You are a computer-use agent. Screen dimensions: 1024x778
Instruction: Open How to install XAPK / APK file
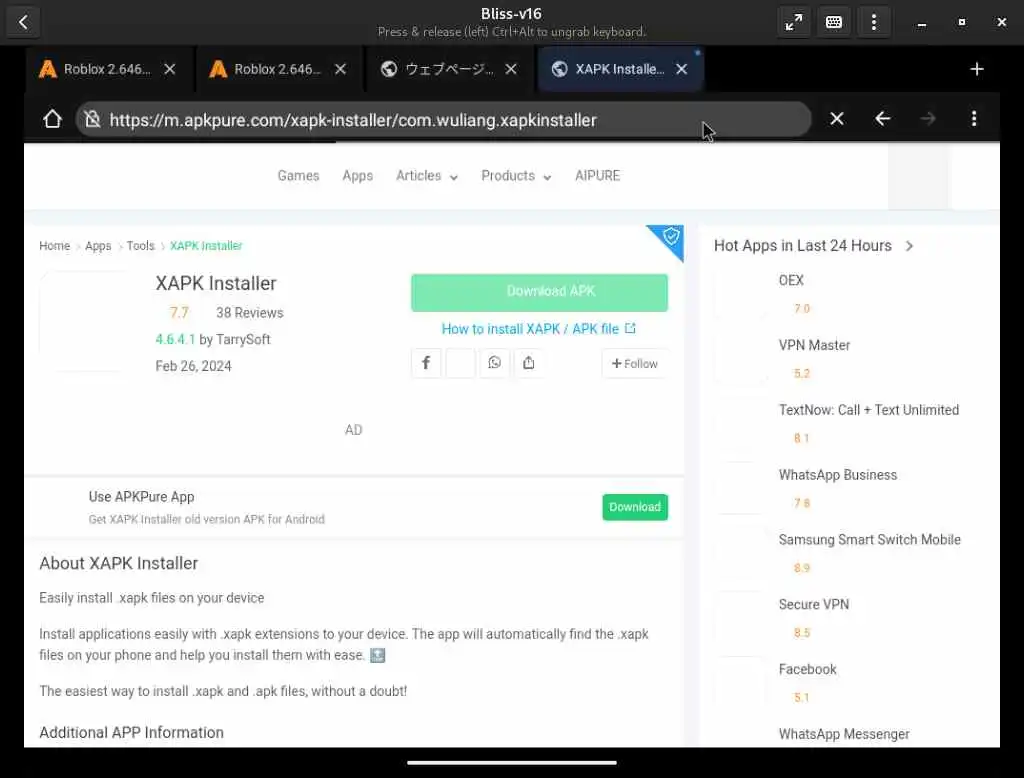coord(538,329)
